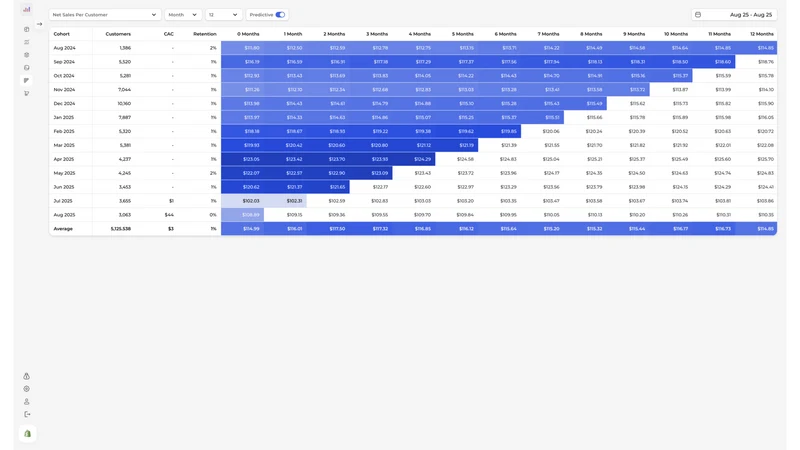Select the Aug 2025 cohort row label

(64, 215)
